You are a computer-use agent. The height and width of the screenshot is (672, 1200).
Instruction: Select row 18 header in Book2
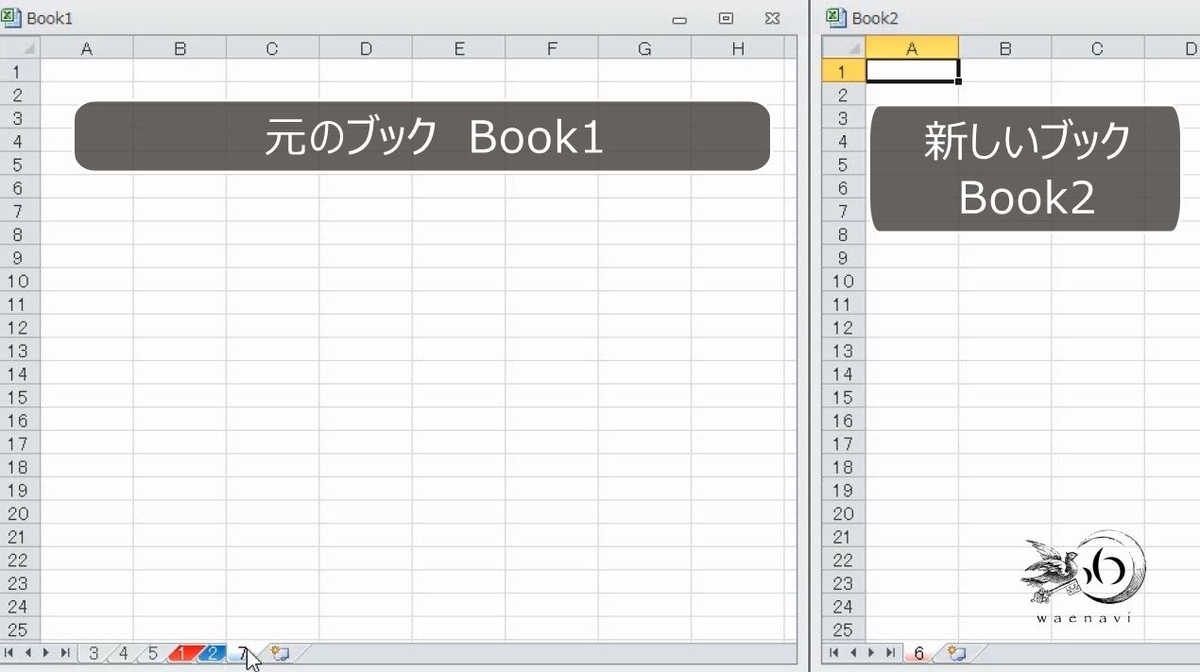(843, 467)
